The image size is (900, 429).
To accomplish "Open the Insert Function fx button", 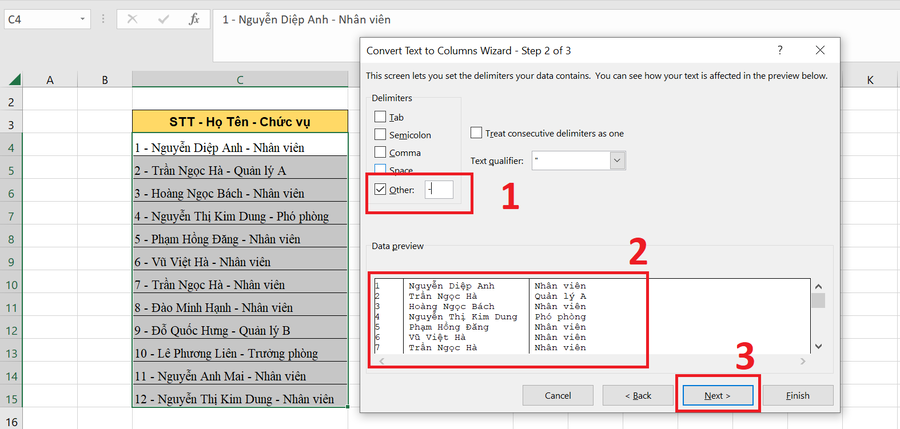I will [x=194, y=19].
